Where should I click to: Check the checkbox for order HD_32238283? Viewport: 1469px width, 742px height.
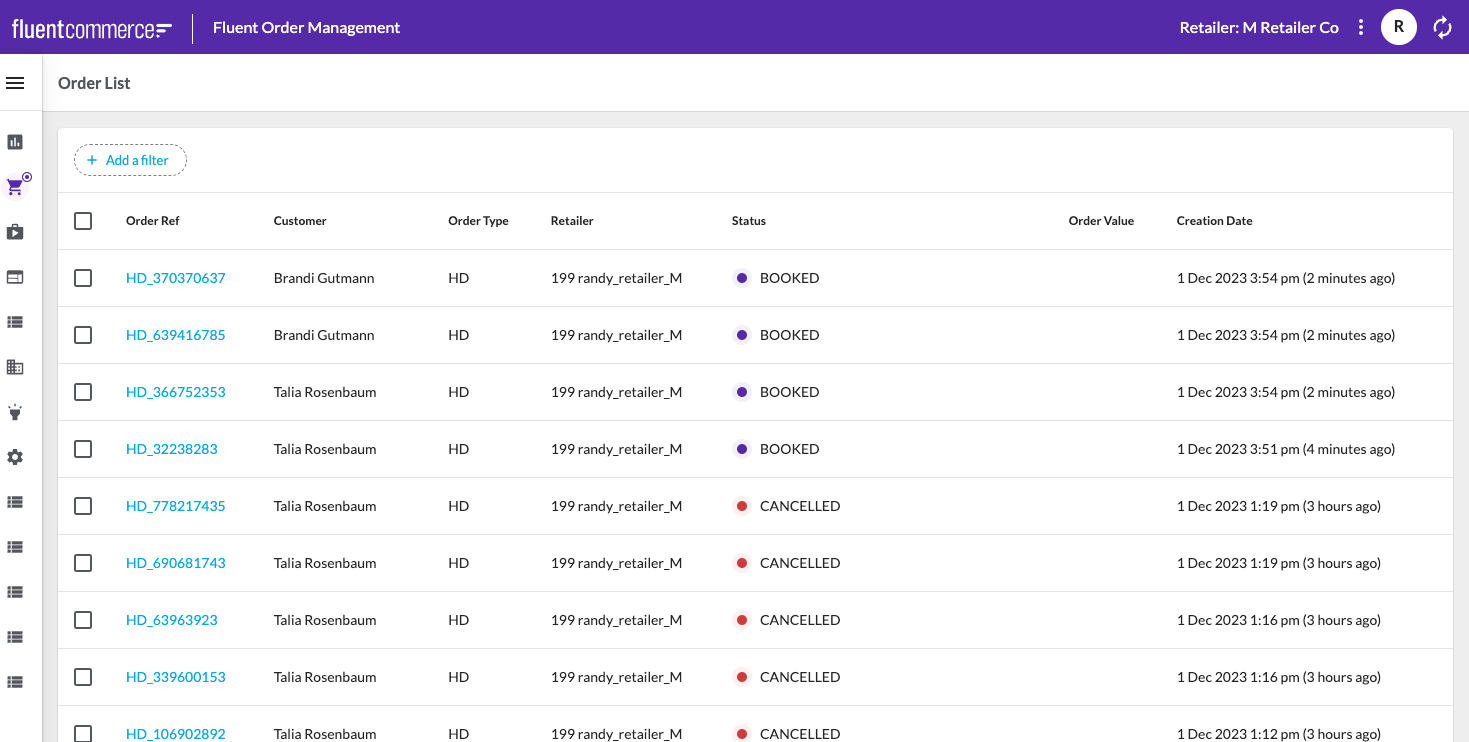tap(83, 449)
